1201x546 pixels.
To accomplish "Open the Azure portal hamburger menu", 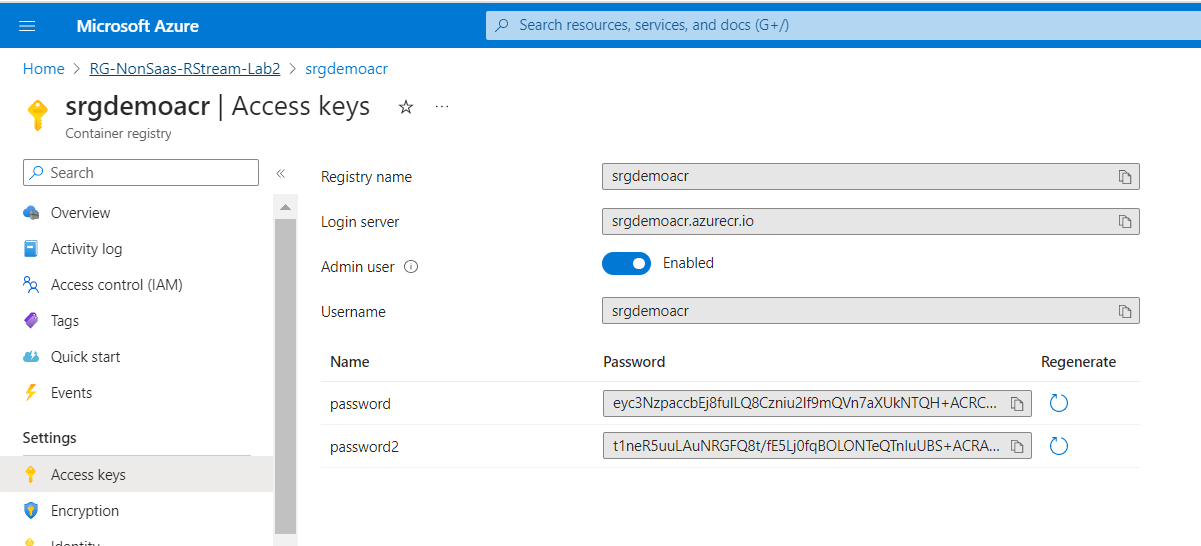I will [x=27, y=25].
